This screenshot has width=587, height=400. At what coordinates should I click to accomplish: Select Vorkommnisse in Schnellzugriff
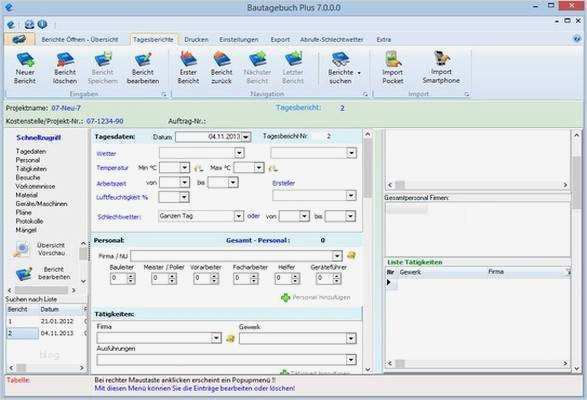[36, 186]
